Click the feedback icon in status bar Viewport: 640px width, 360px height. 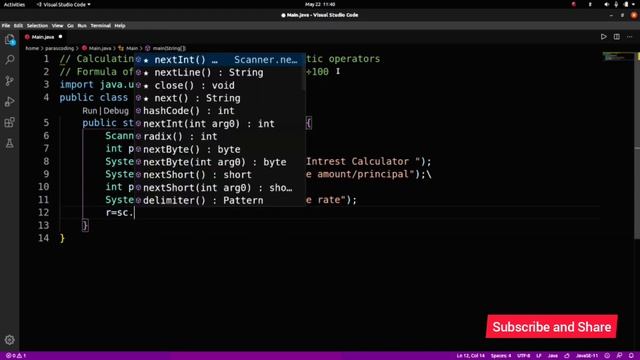click(619, 356)
